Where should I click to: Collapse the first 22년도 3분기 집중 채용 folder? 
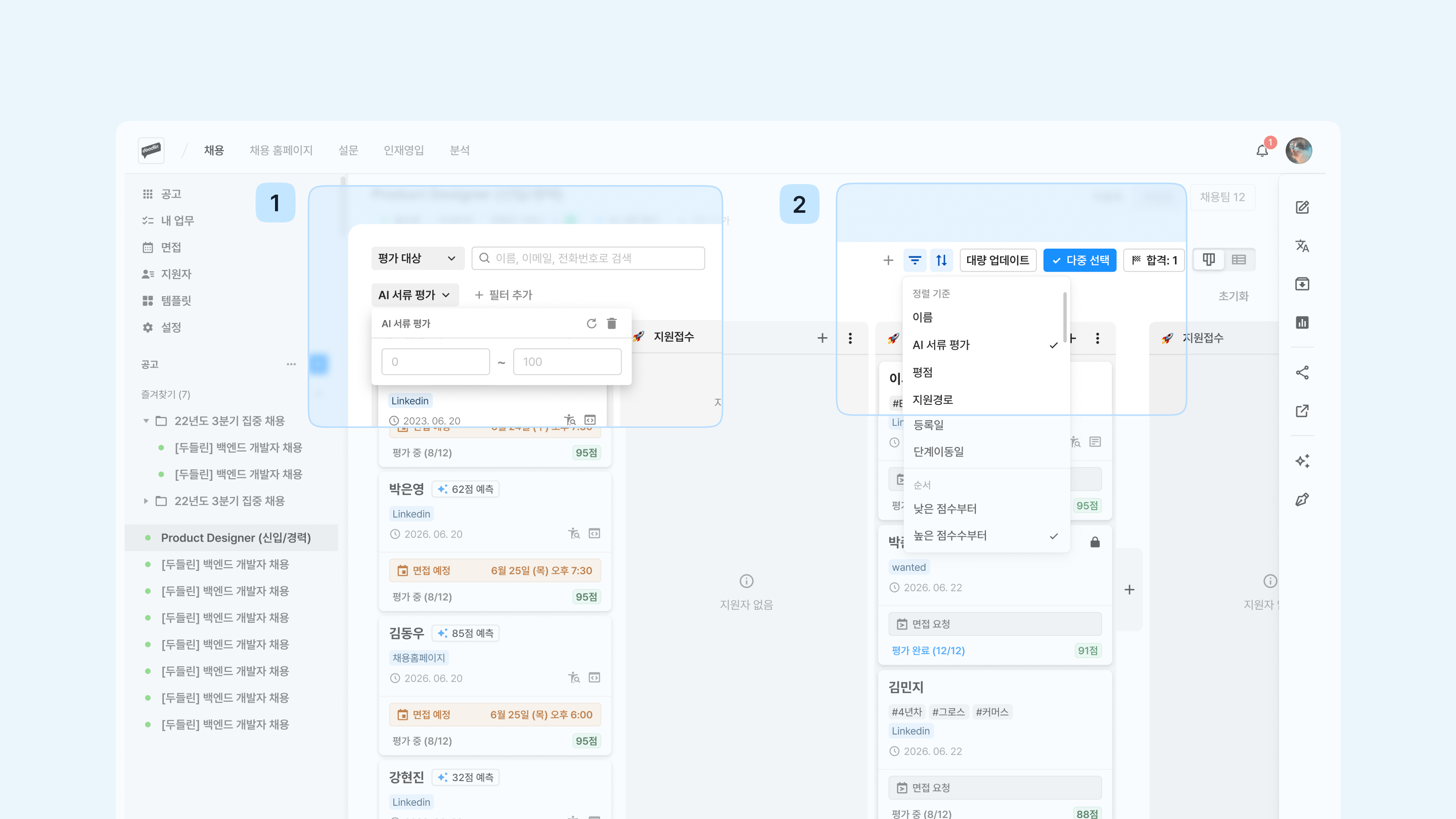[146, 421]
